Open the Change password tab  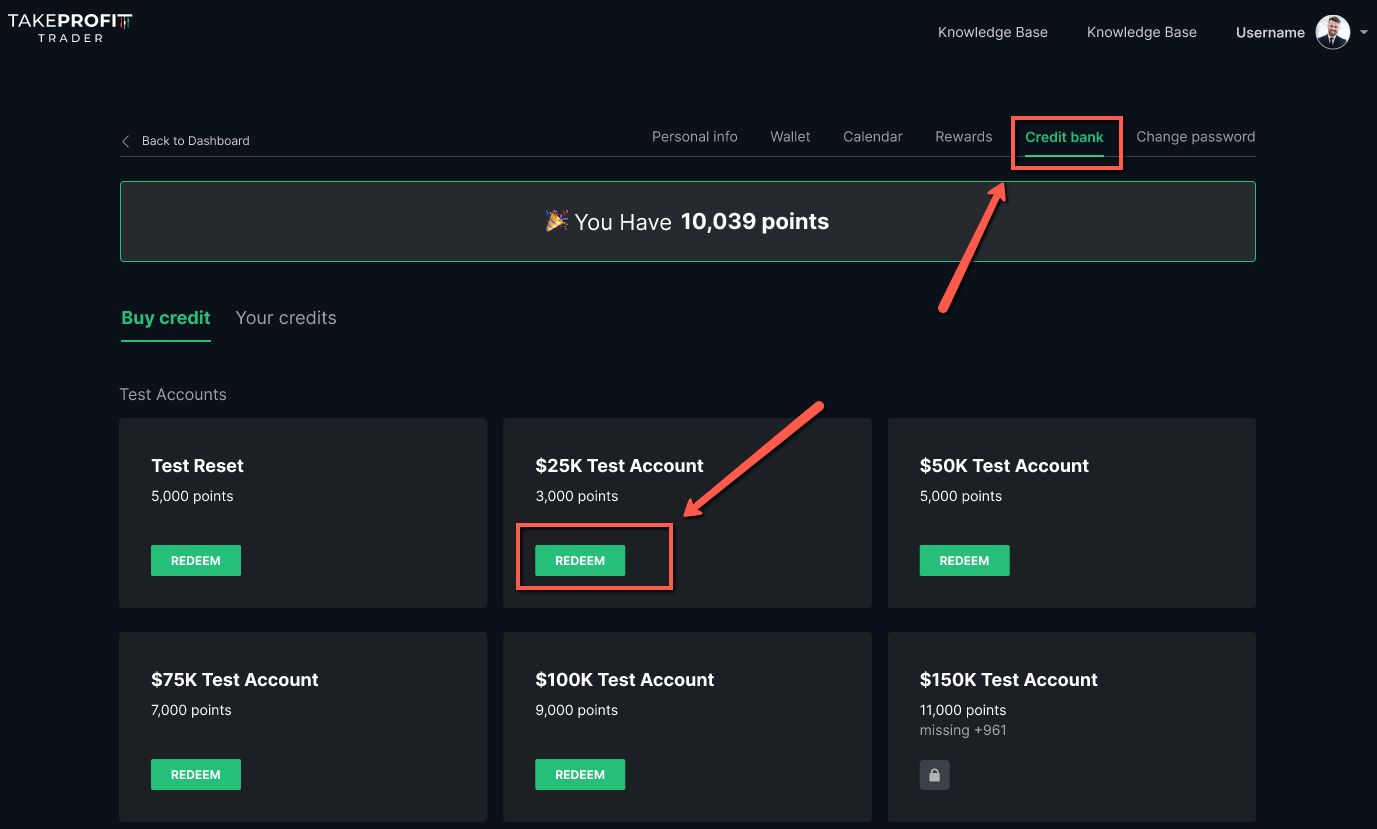1195,137
